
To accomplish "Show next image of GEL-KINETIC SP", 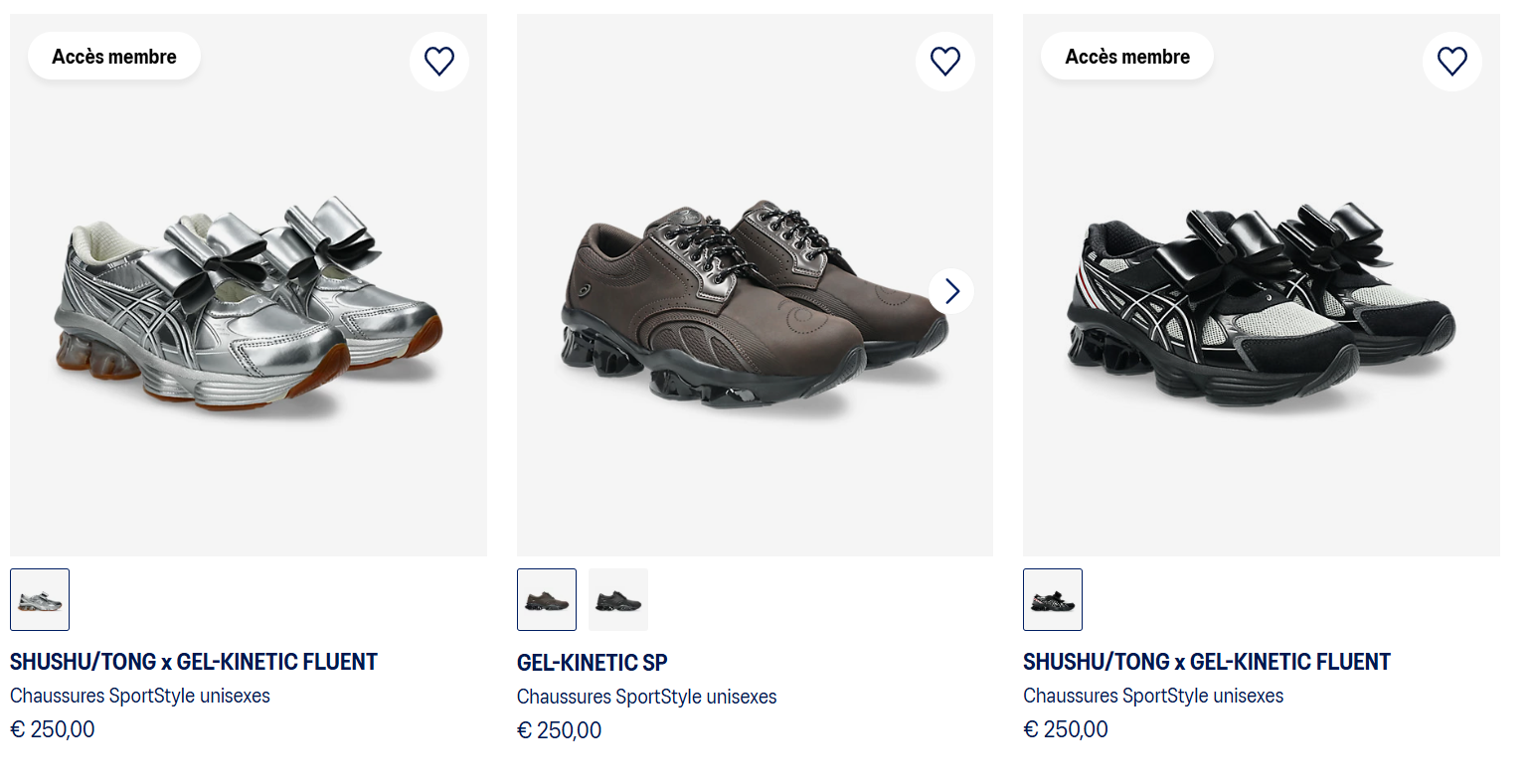I will point(951,291).
